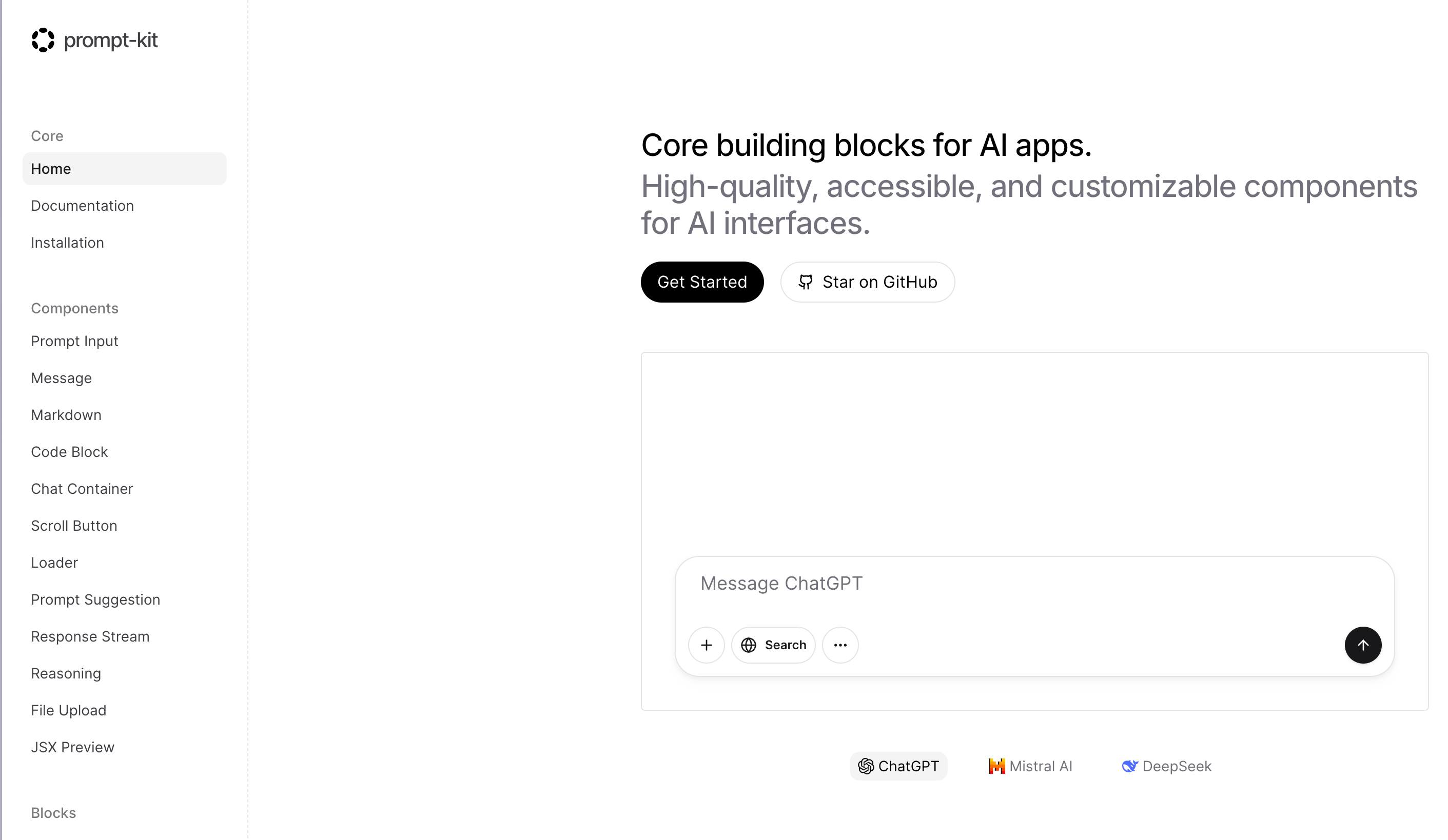The image size is (1448, 840).
Task: Click the Core section heading
Action: click(47, 136)
